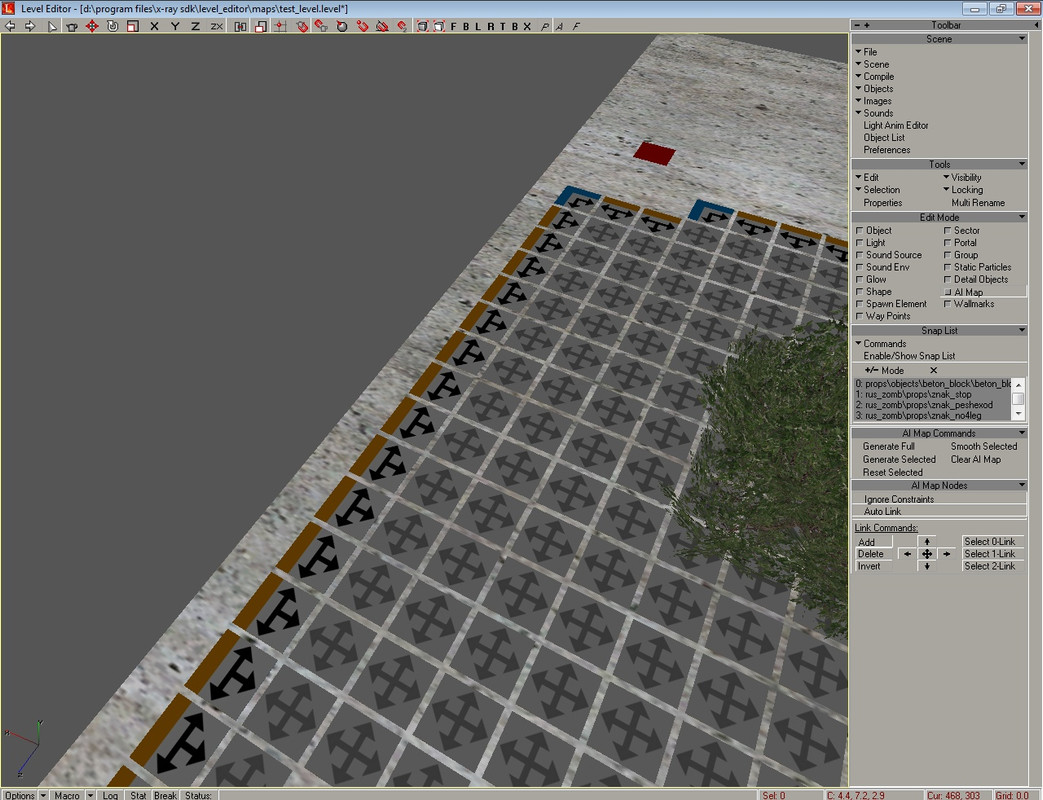
Task: Toggle the ZX plane constraint
Action: point(216,26)
